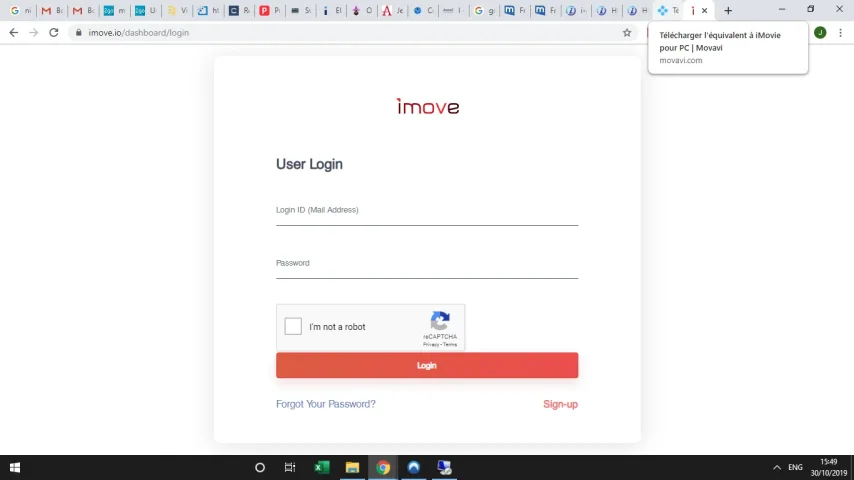Switch to the first Google 'ni' tab
The width and height of the screenshot is (854, 480).
(21, 10)
